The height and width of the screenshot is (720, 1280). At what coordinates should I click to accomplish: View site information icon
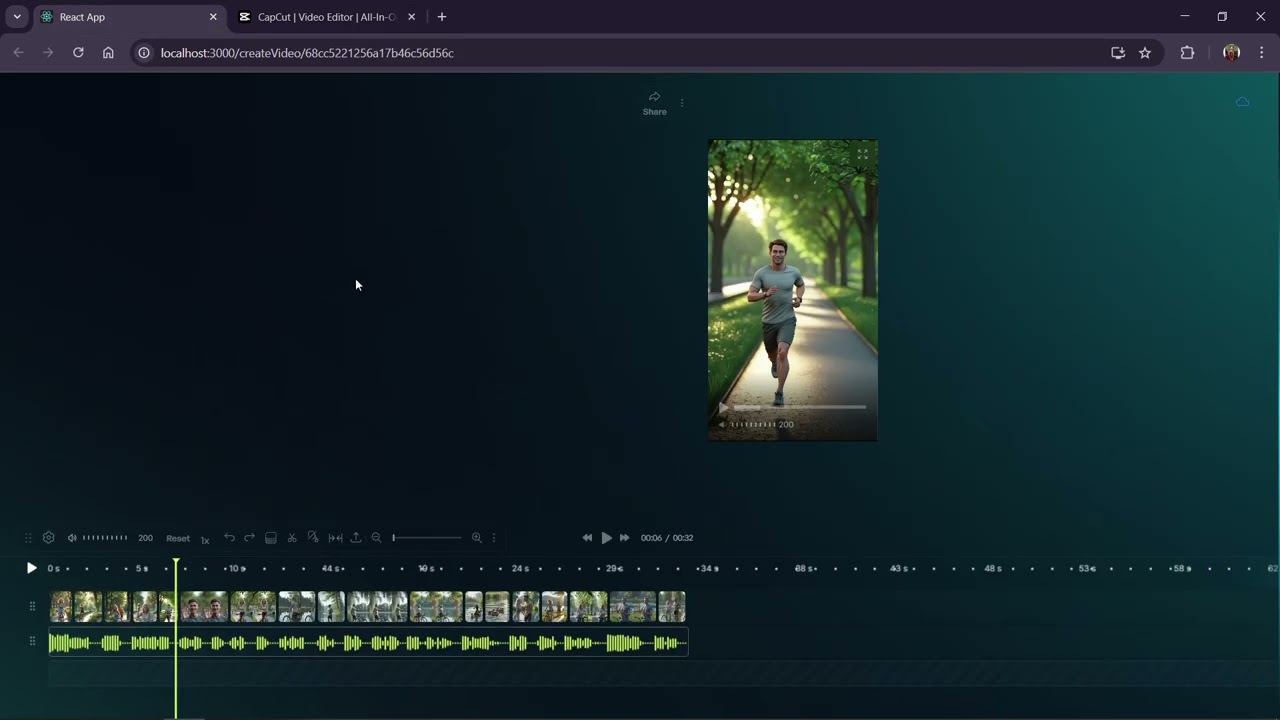coord(143,53)
